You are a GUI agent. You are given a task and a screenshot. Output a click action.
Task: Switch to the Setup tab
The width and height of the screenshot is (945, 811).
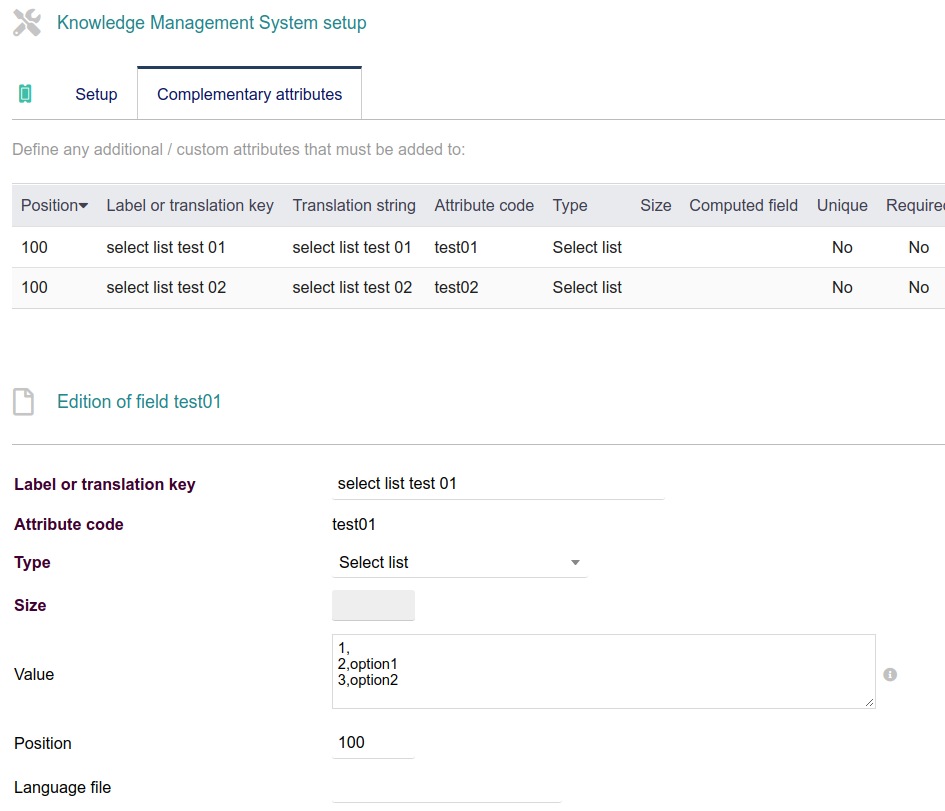[x=95, y=93]
